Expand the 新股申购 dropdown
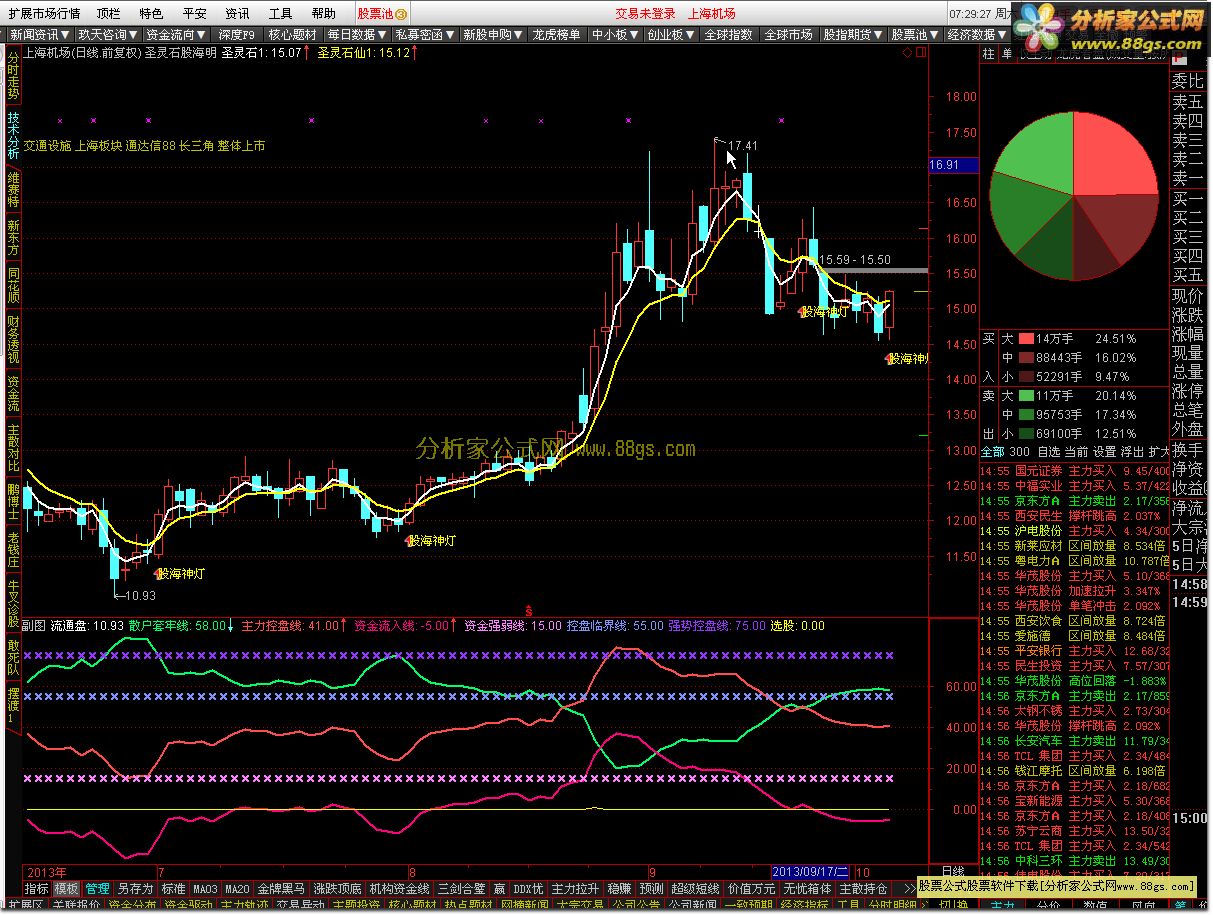Image resolution: width=1213 pixels, height=915 pixels. [491, 34]
